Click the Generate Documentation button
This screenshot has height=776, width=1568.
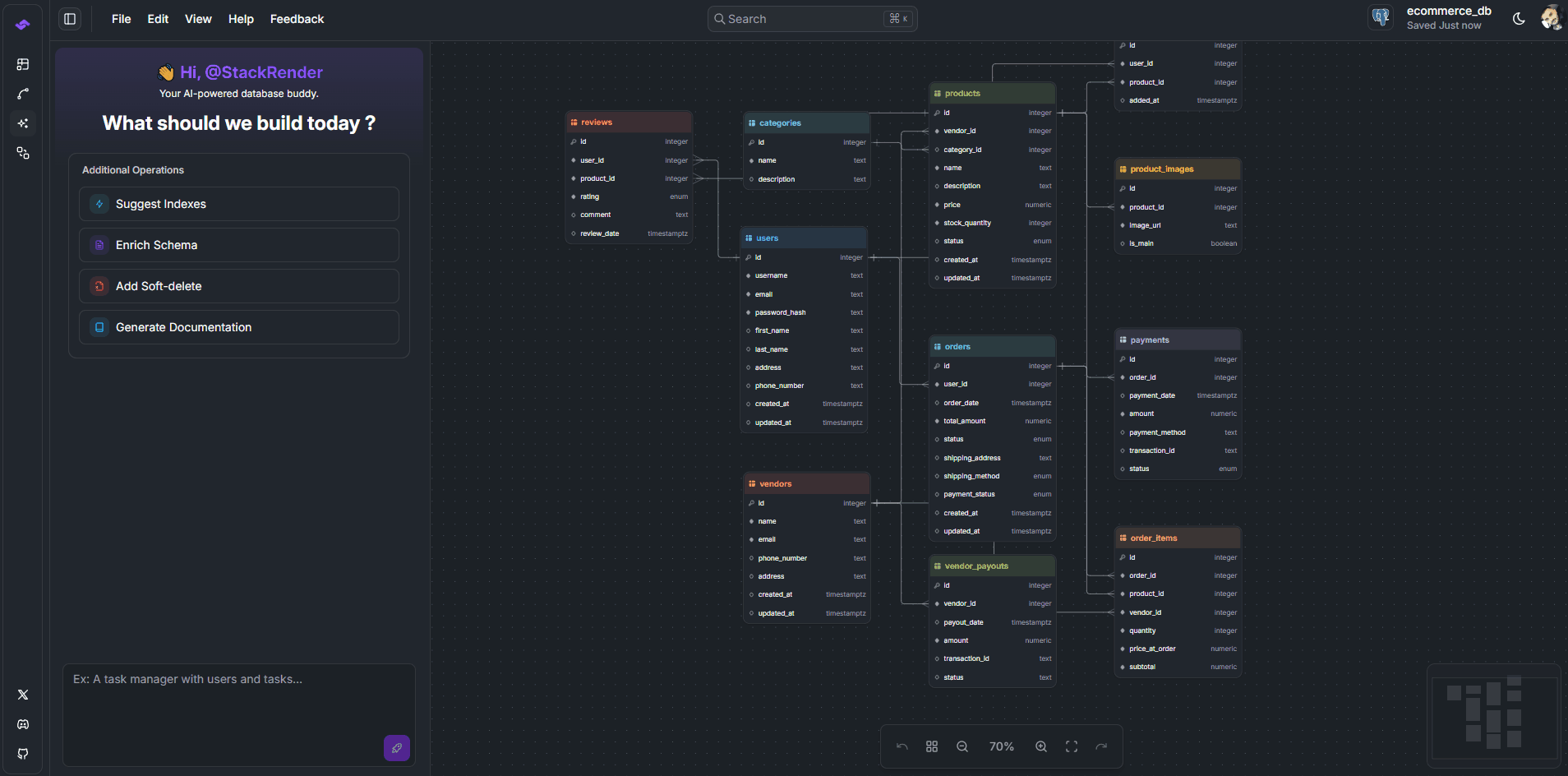pos(238,326)
